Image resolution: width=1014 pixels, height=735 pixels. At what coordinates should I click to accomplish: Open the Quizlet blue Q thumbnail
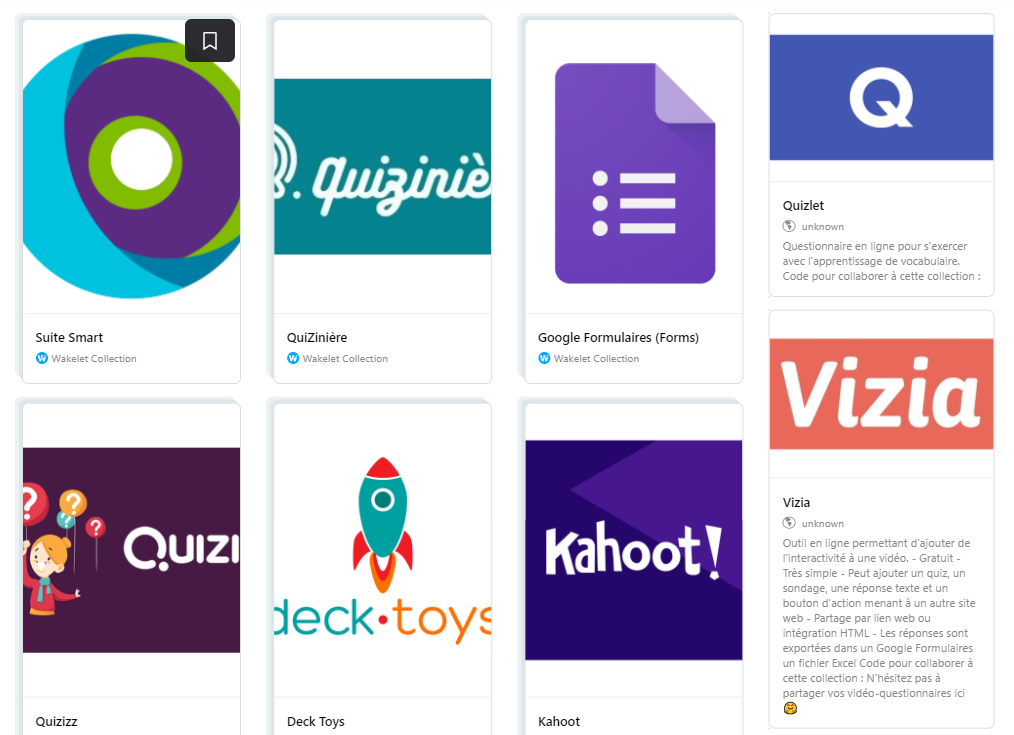click(881, 98)
